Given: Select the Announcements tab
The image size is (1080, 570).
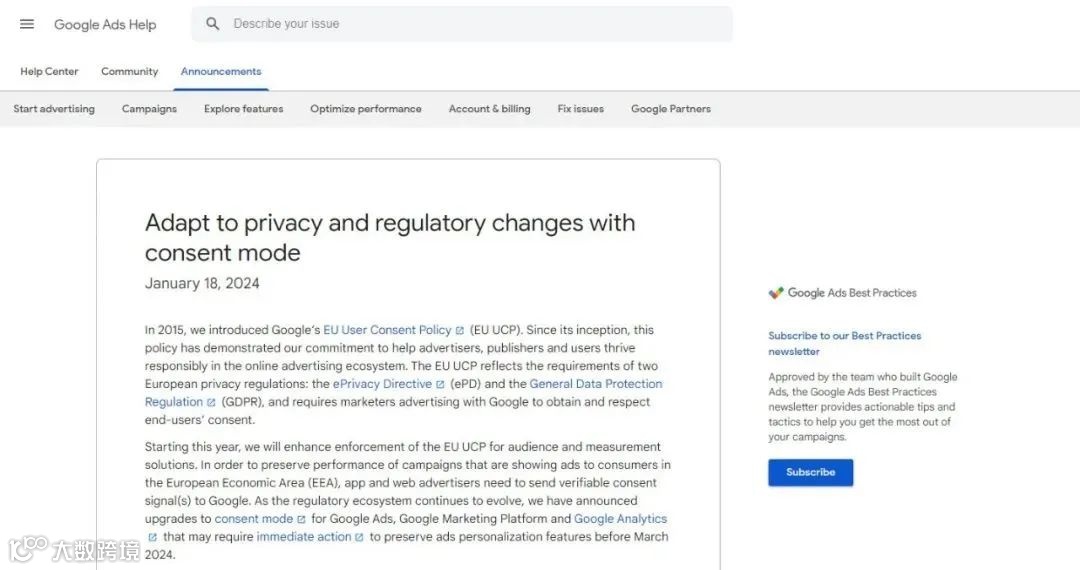Looking at the screenshot, I should (221, 72).
